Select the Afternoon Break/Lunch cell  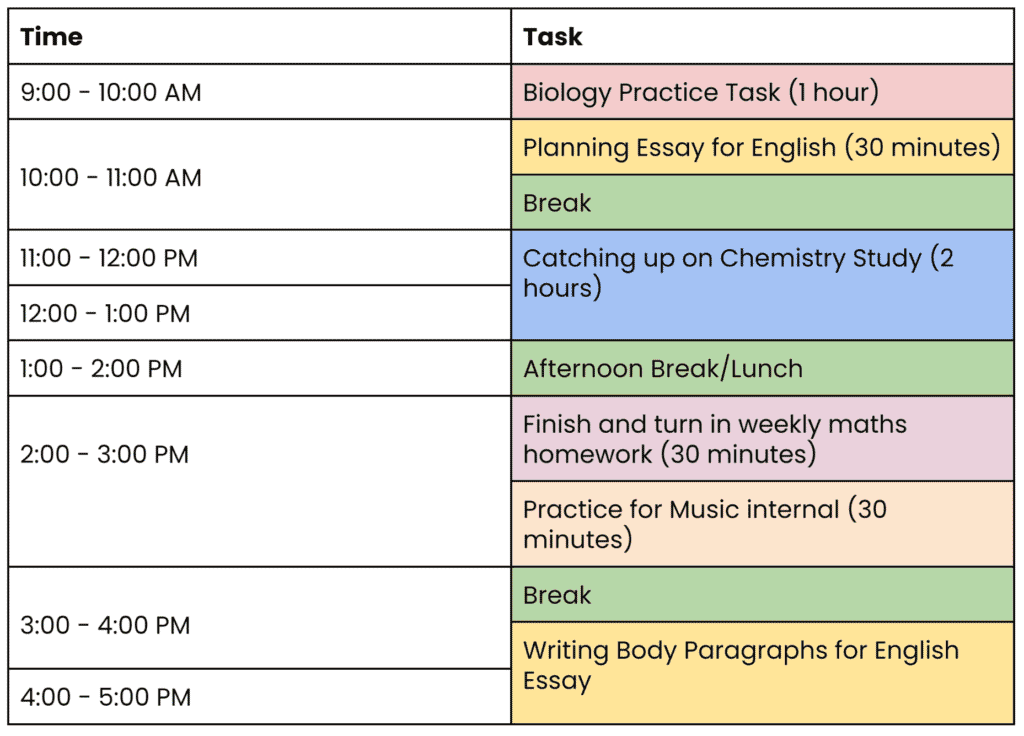pyautogui.click(x=763, y=368)
